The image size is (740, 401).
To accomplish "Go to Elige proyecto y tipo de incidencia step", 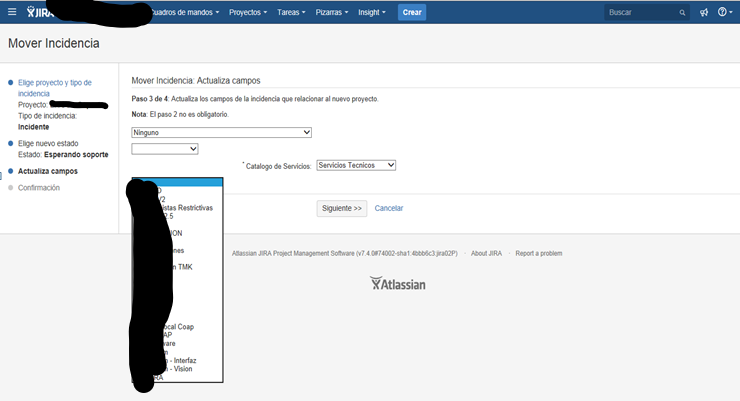I will tap(55, 88).
